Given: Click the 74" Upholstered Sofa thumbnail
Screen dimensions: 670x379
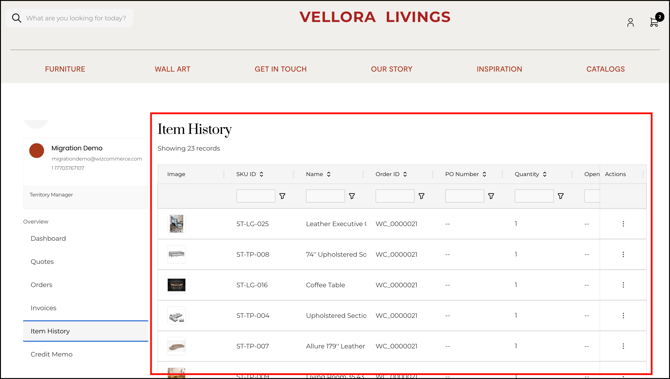Looking at the screenshot, I should click(176, 254).
